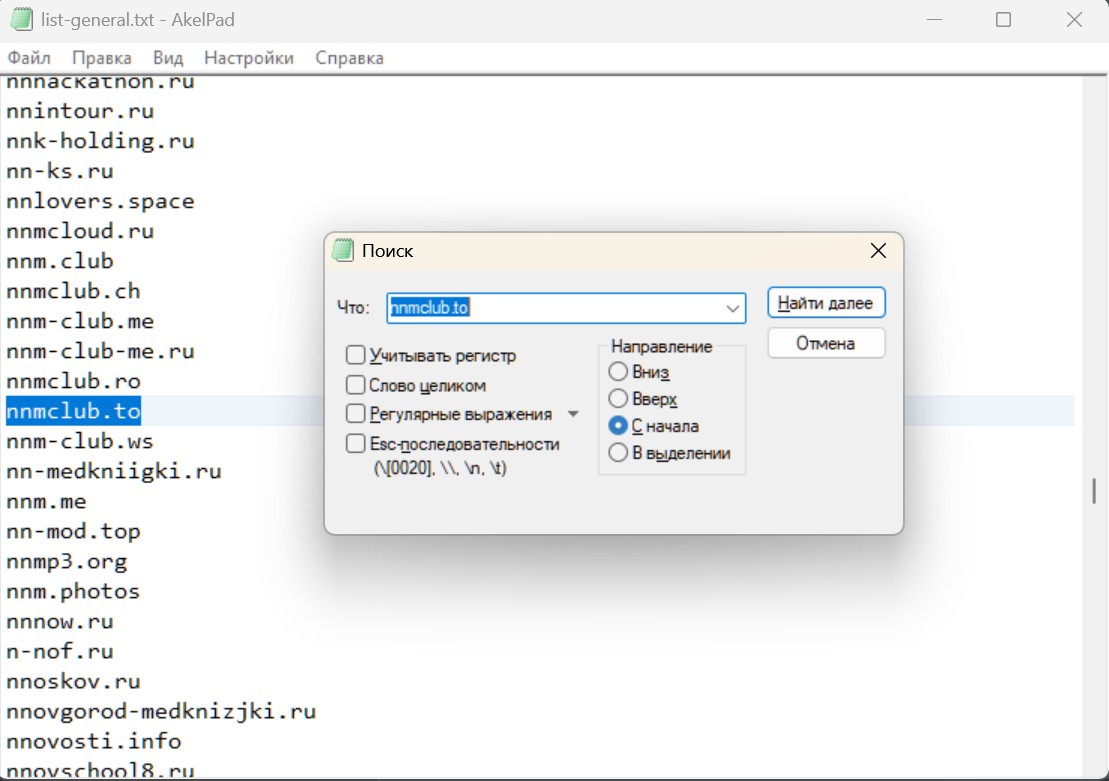The width and height of the screenshot is (1109, 781).
Task: Click the line nnm.me
Action: [x=46, y=502]
